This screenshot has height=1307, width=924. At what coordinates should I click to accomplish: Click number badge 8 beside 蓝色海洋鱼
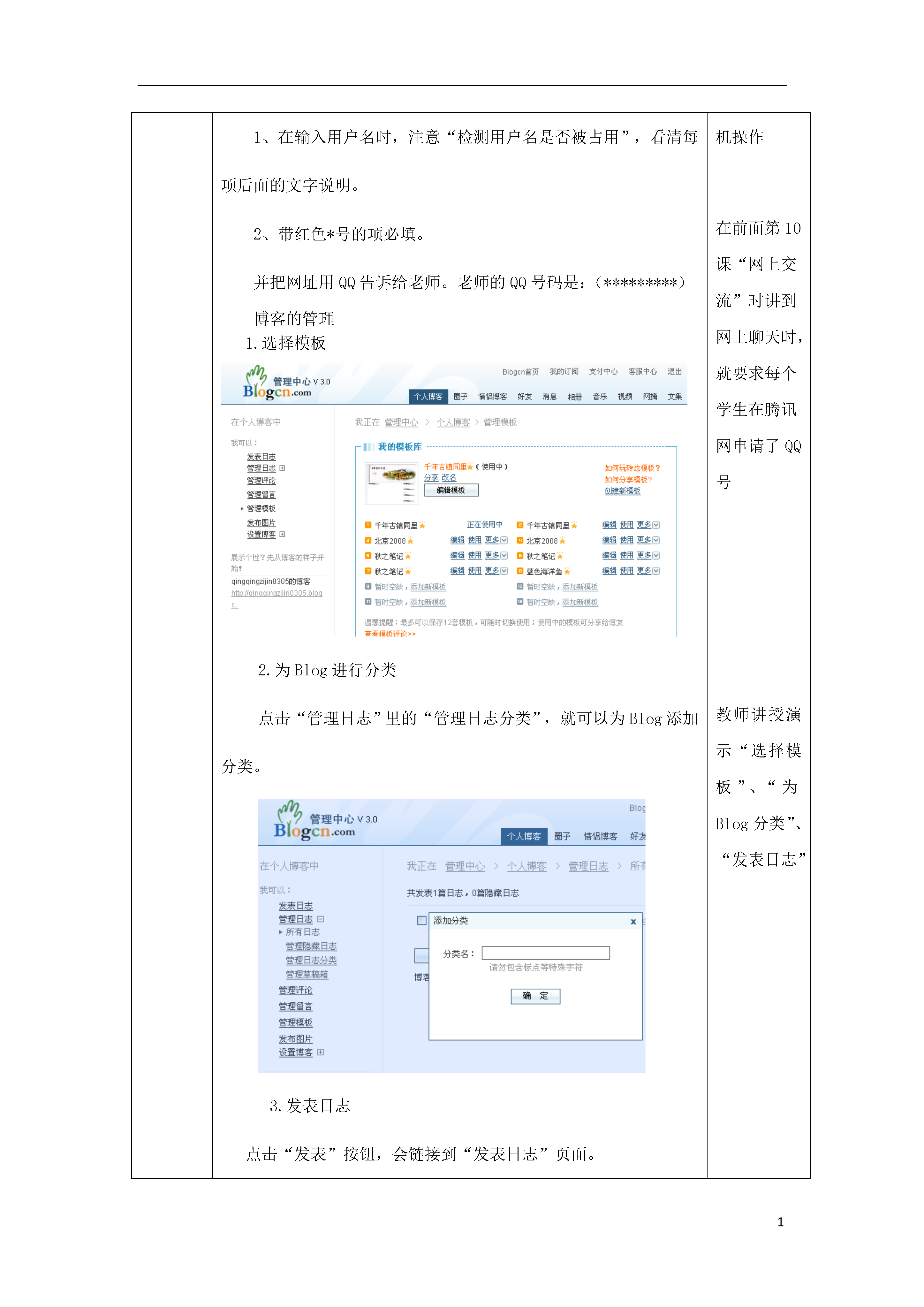click(x=520, y=571)
